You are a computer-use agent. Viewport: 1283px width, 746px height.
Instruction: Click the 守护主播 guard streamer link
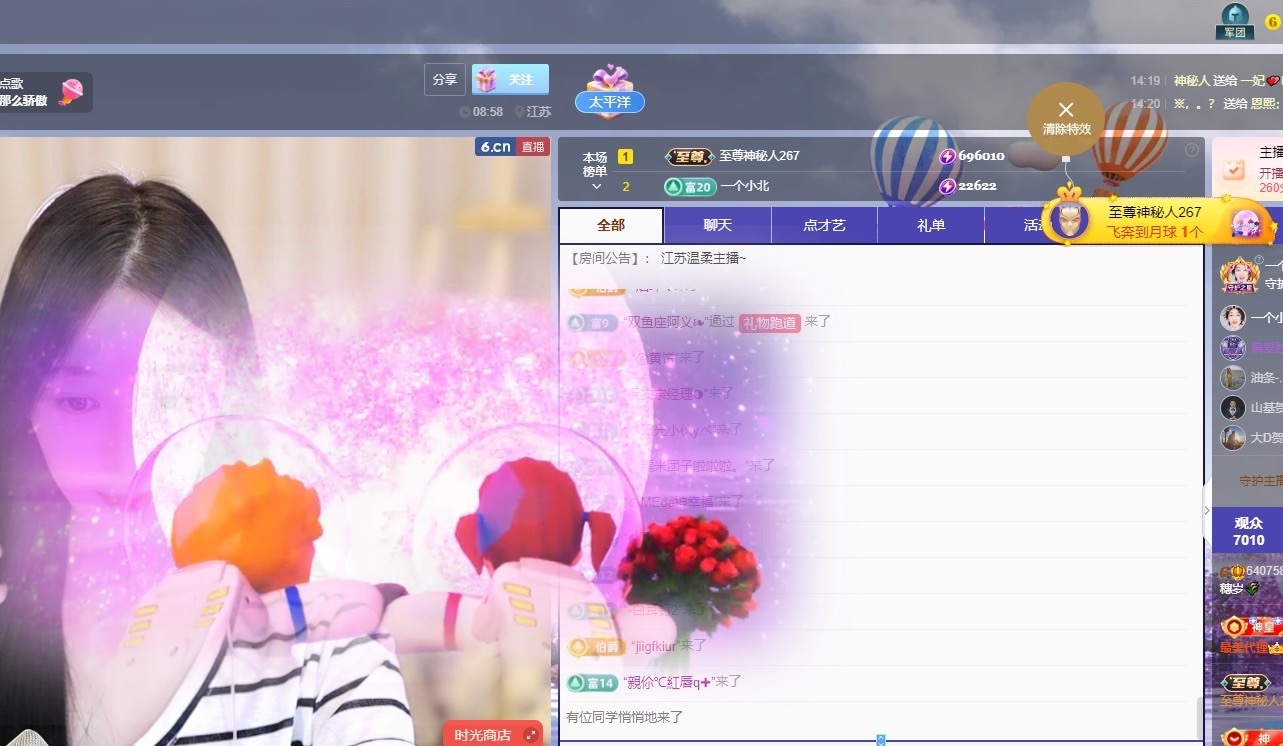click(1260, 481)
